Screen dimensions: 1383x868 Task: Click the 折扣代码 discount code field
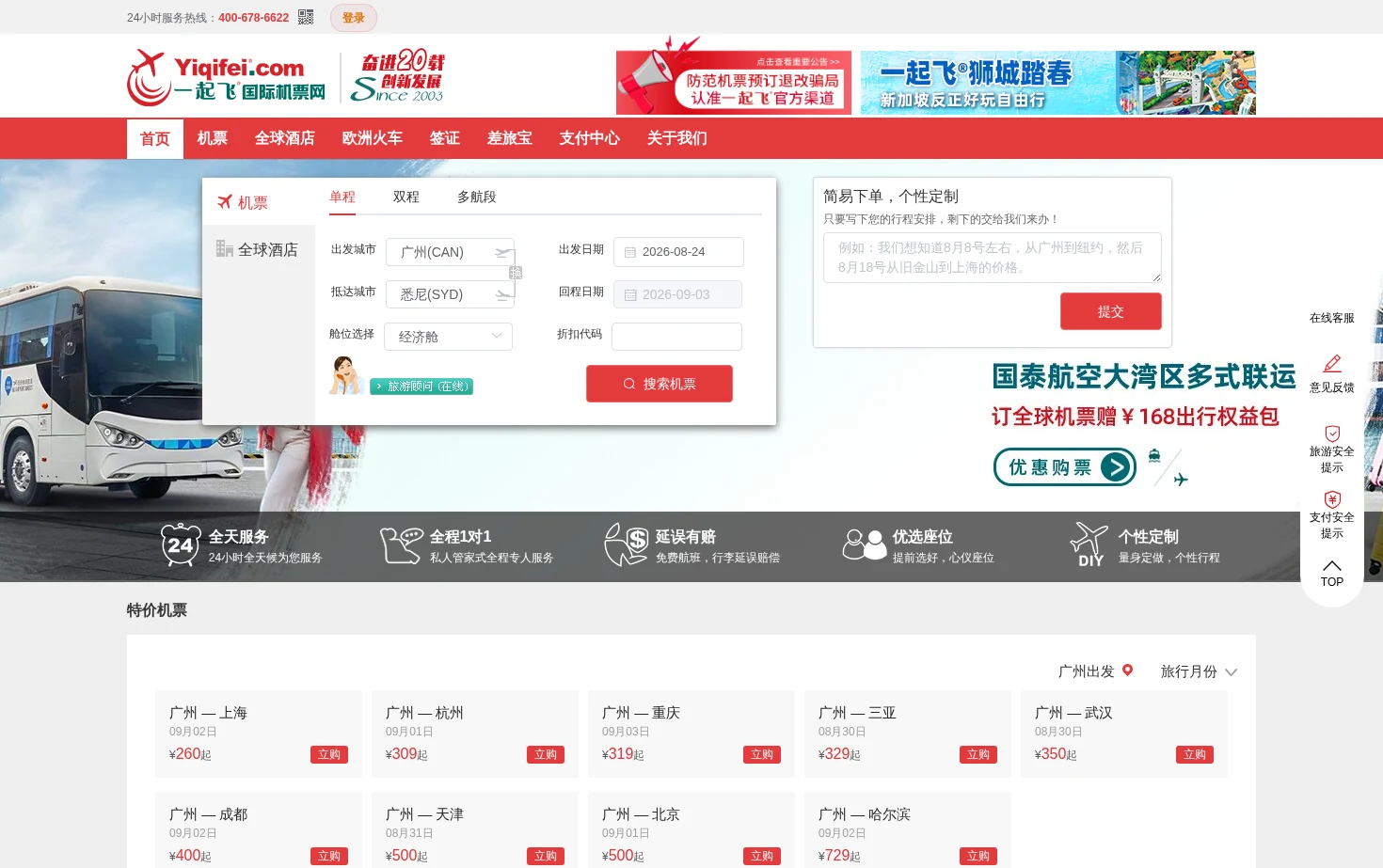(x=677, y=337)
